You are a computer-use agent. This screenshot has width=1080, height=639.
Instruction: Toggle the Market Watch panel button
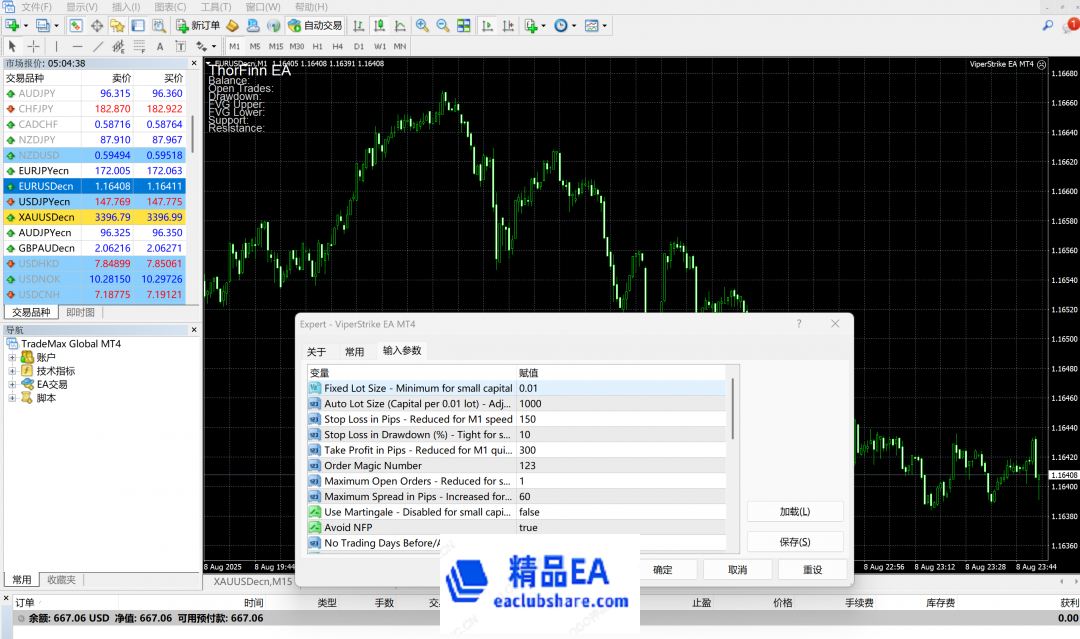coord(76,25)
